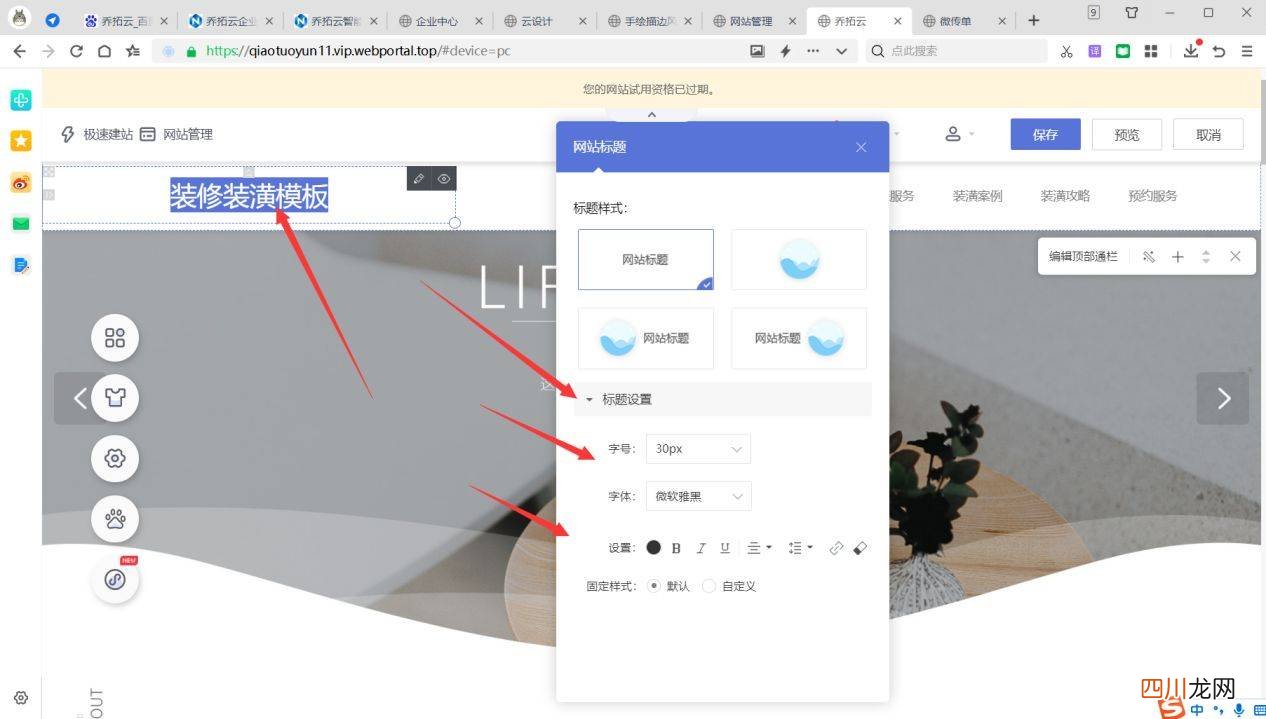Open a new browser tab
Viewport: 1266px width, 719px height.
[1034, 21]
